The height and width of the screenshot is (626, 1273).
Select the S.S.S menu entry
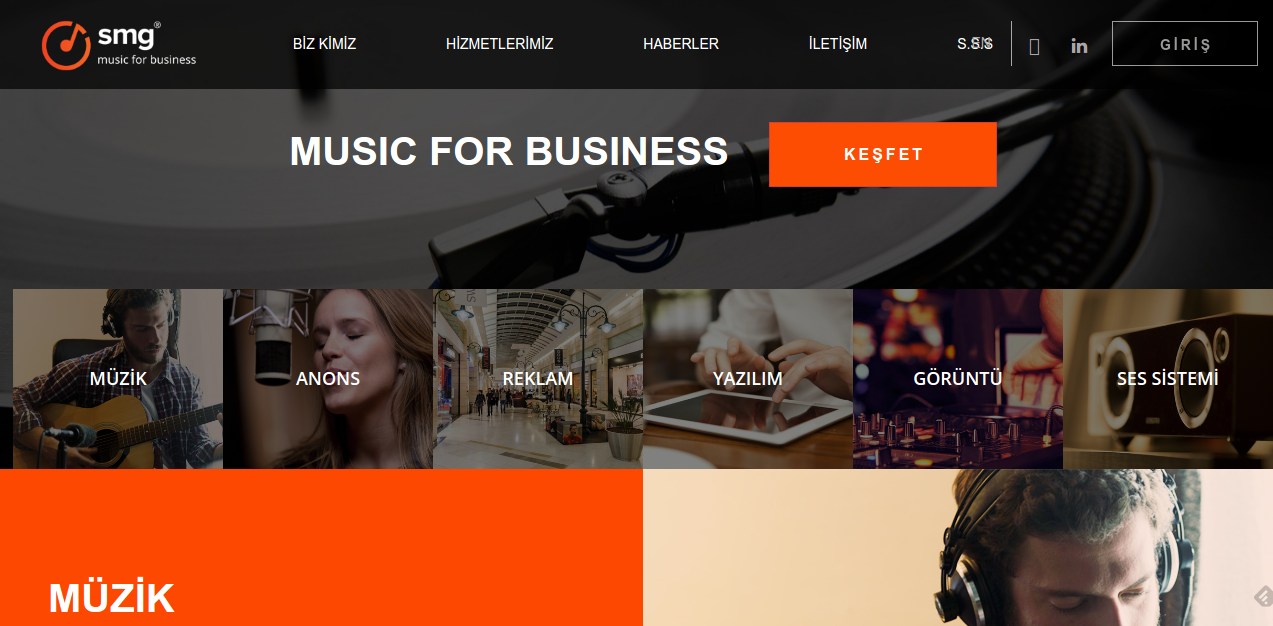point(974,44)
